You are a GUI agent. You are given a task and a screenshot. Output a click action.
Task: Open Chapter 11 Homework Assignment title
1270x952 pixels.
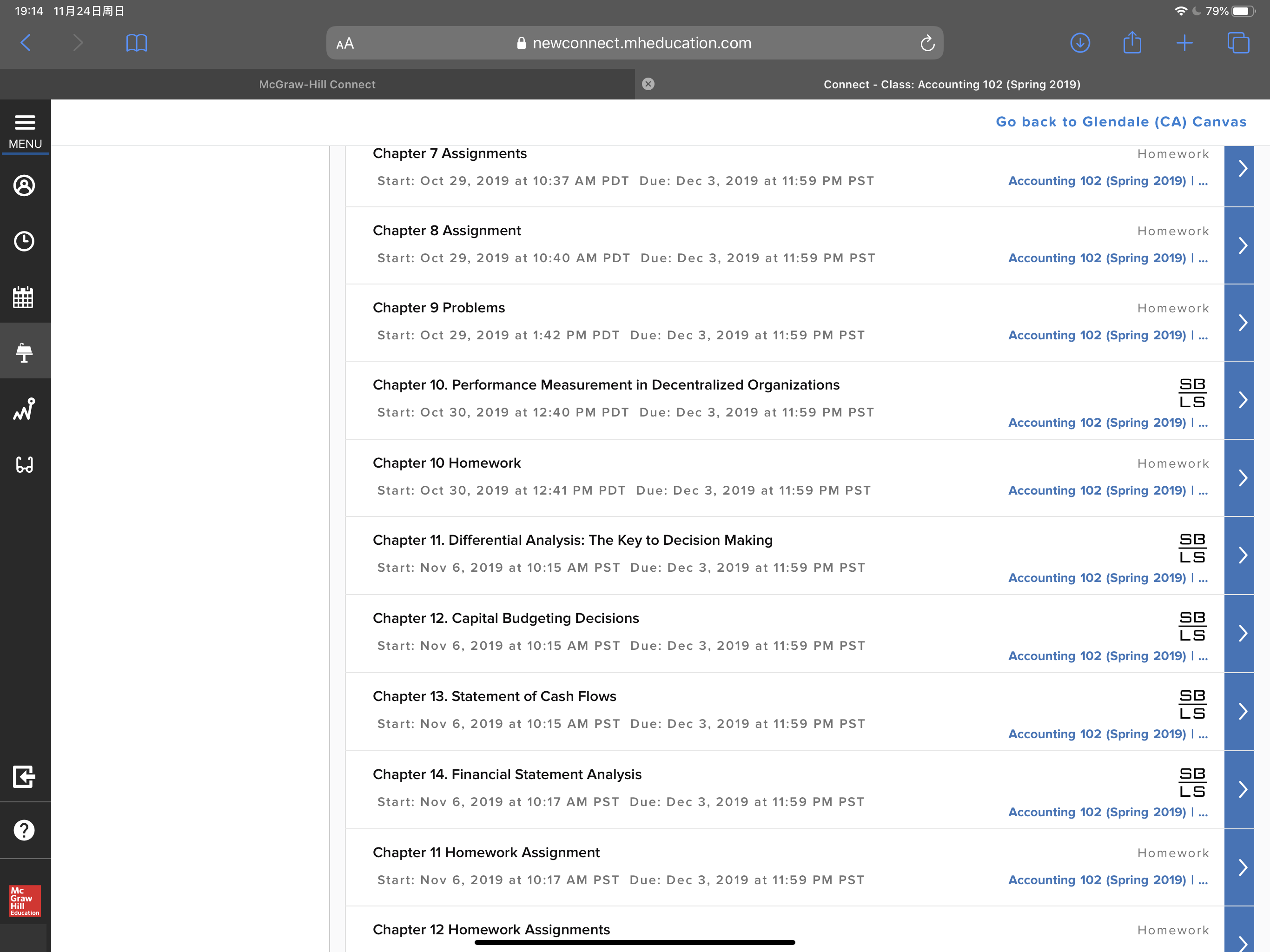pyautogui.click(x=486, y=852)
